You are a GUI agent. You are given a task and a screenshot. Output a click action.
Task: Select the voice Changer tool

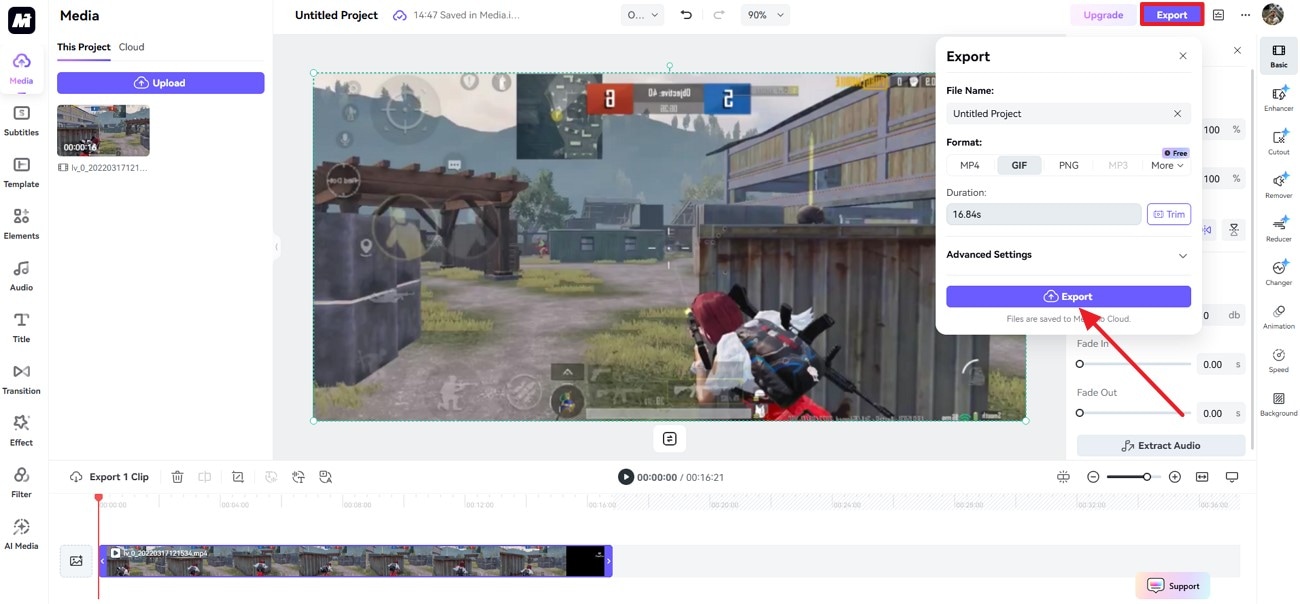1279,273
